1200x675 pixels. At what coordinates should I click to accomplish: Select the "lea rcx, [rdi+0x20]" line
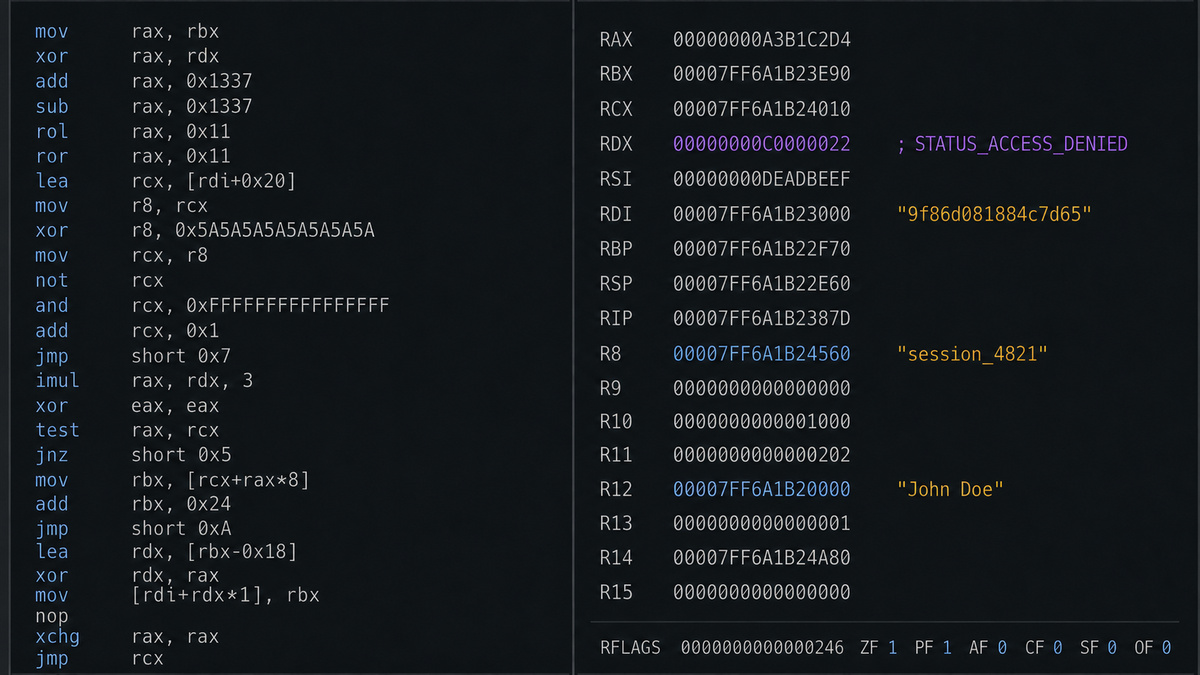pyautogui.click(x=165, y=181)
